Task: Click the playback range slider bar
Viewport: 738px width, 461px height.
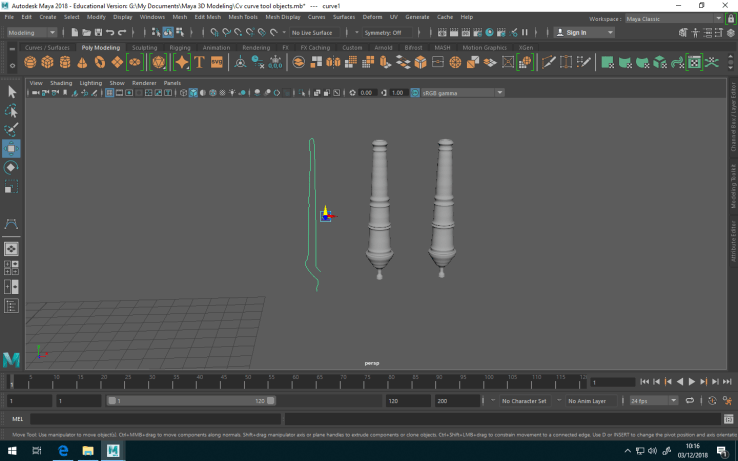Action: tap(190, 400)
